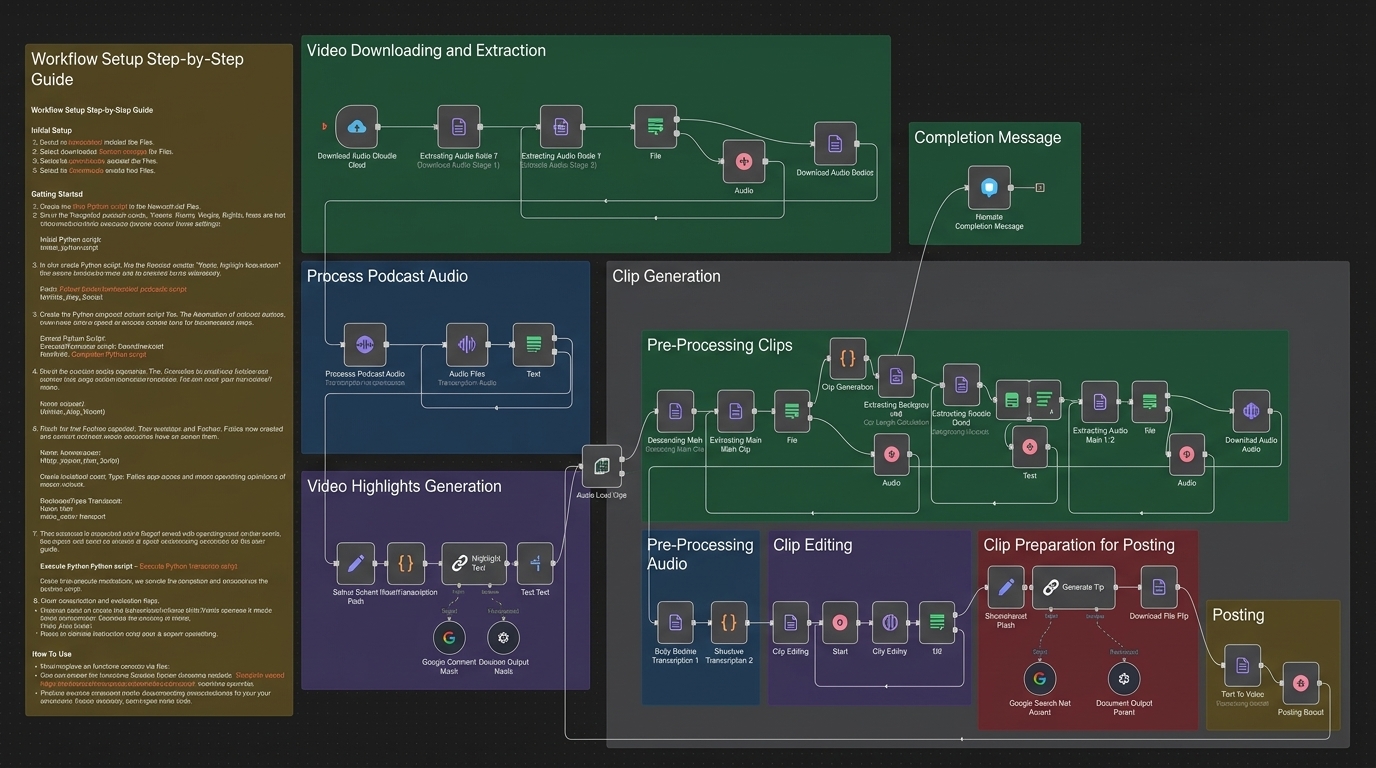Viewport: 1376px width, 768px height.
Task: Select the Google Comment sub-node
Action: point(449,637)
